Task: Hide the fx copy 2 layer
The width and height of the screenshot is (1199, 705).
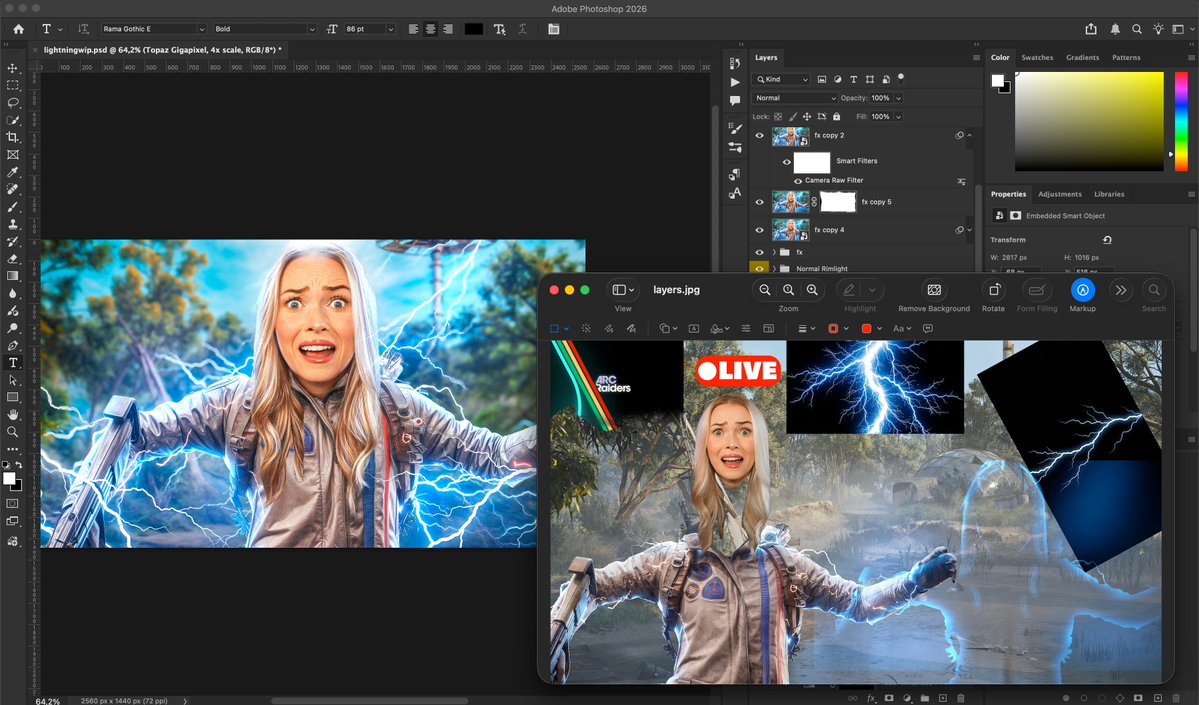Action: 759,135
